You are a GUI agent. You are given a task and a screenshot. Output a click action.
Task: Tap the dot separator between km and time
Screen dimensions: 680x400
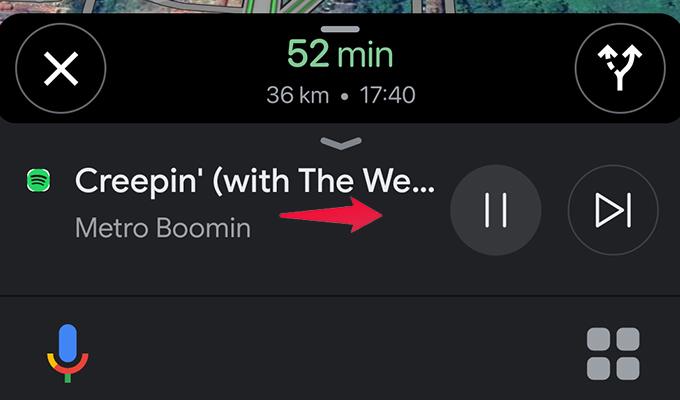[344, 96]
